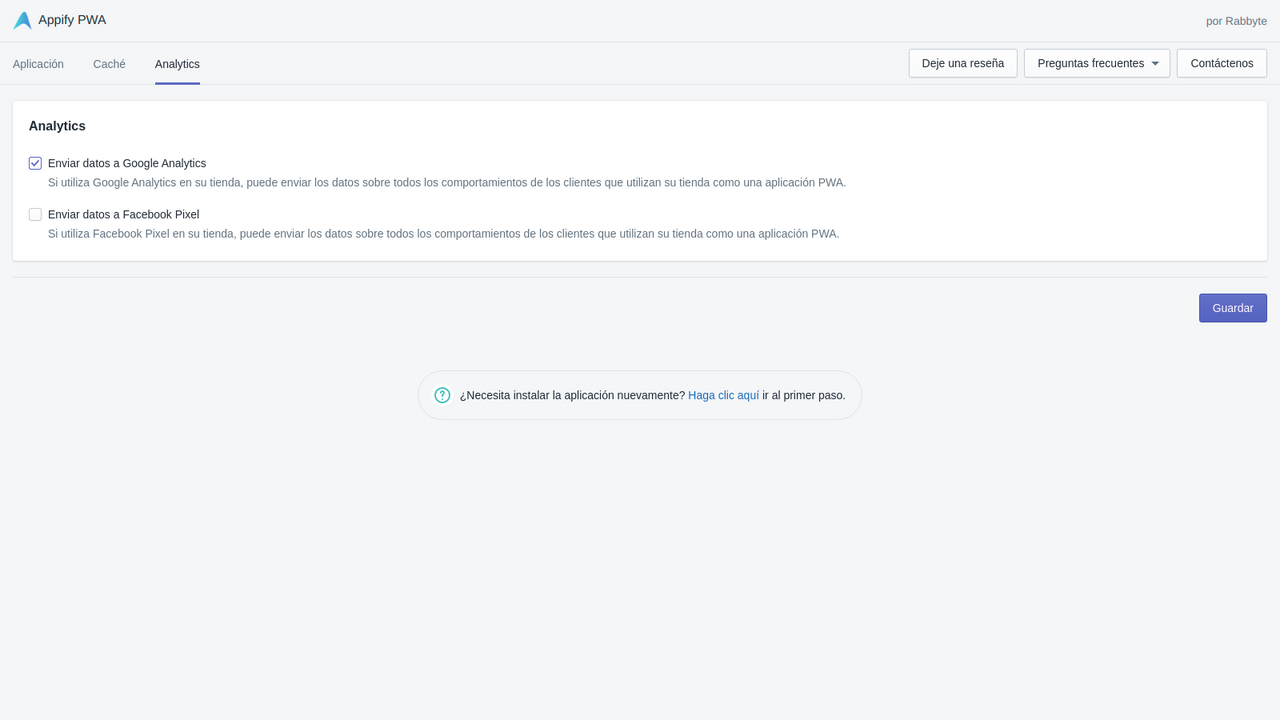This screenshot has height=720, width=1280.
Task: Select the Analytics tab
Action: click(x=177, y=64)
